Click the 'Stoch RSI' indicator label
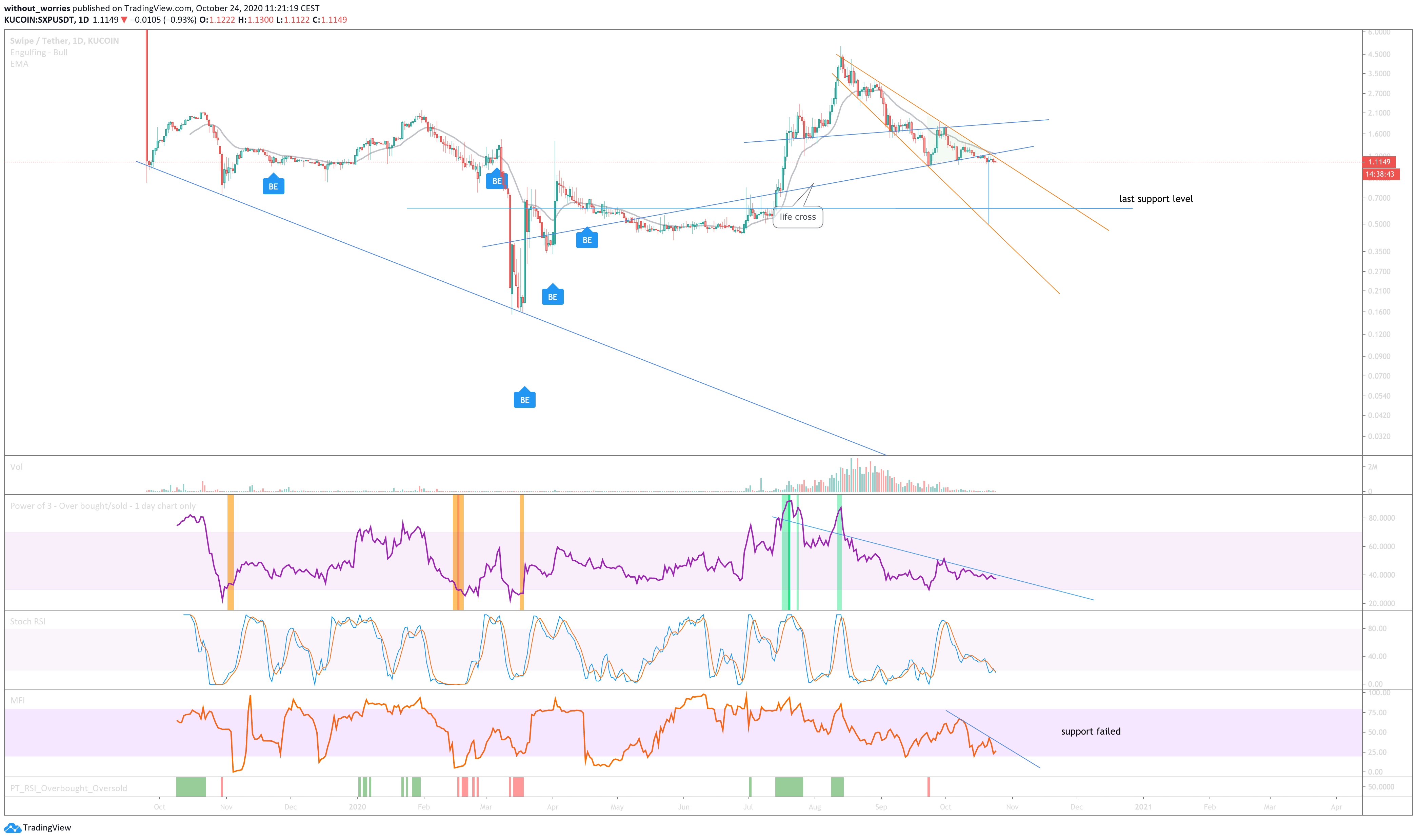Screen dimensions: 1417x840 (28, 621)
